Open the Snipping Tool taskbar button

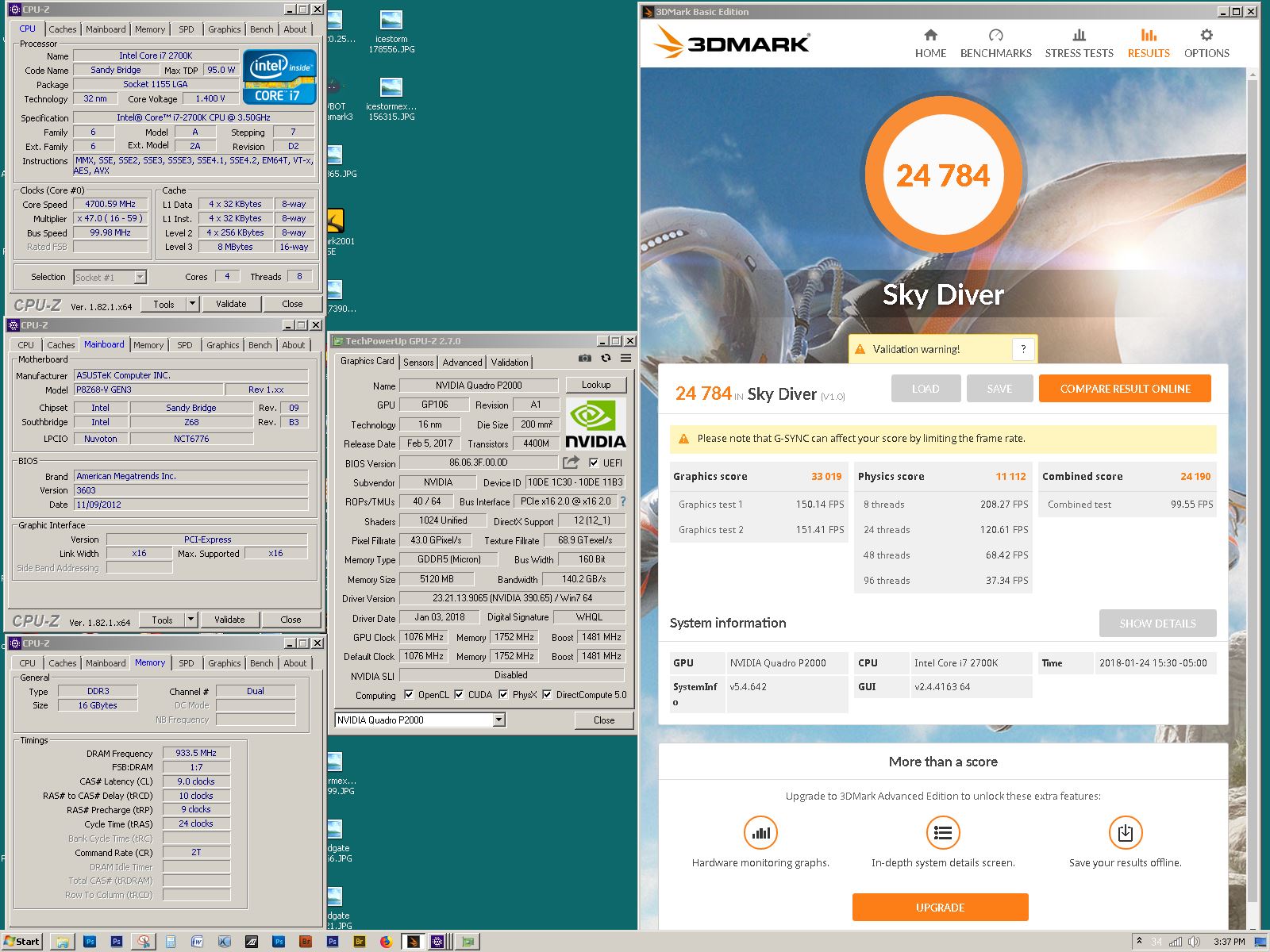144,942
